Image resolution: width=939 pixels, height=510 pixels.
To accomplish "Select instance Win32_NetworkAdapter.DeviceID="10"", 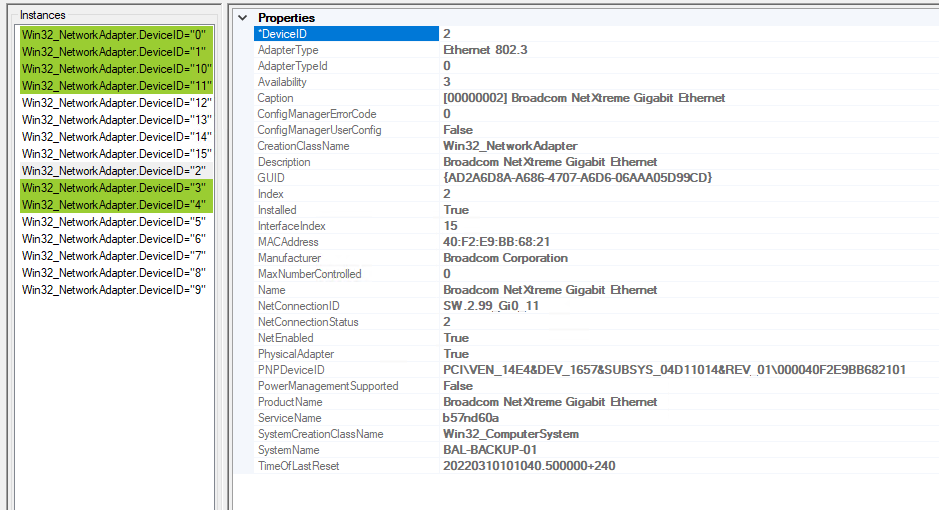I will click(117, 69).
